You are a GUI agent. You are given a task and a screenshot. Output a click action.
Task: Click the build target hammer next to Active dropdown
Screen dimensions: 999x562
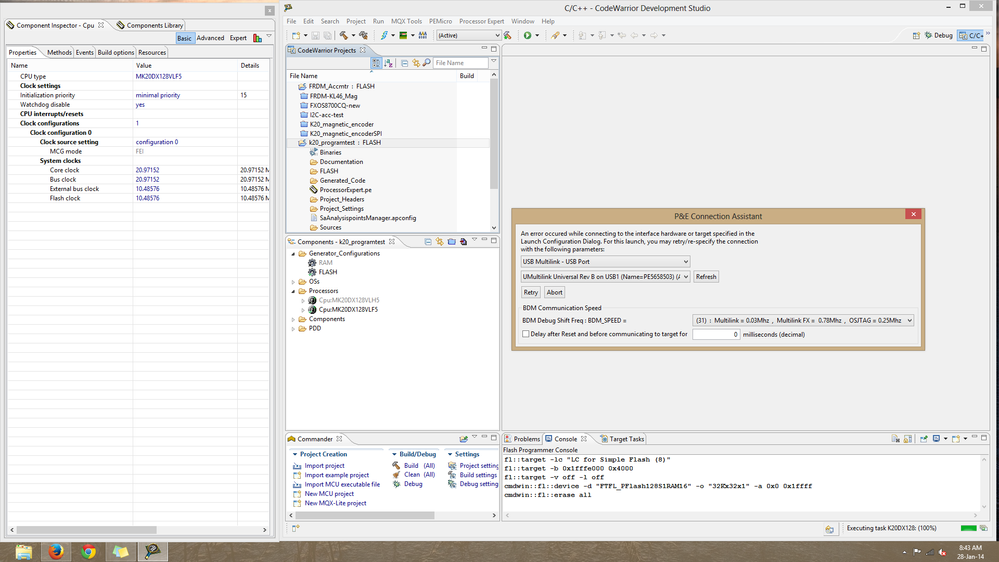click(x=508, y=36)
